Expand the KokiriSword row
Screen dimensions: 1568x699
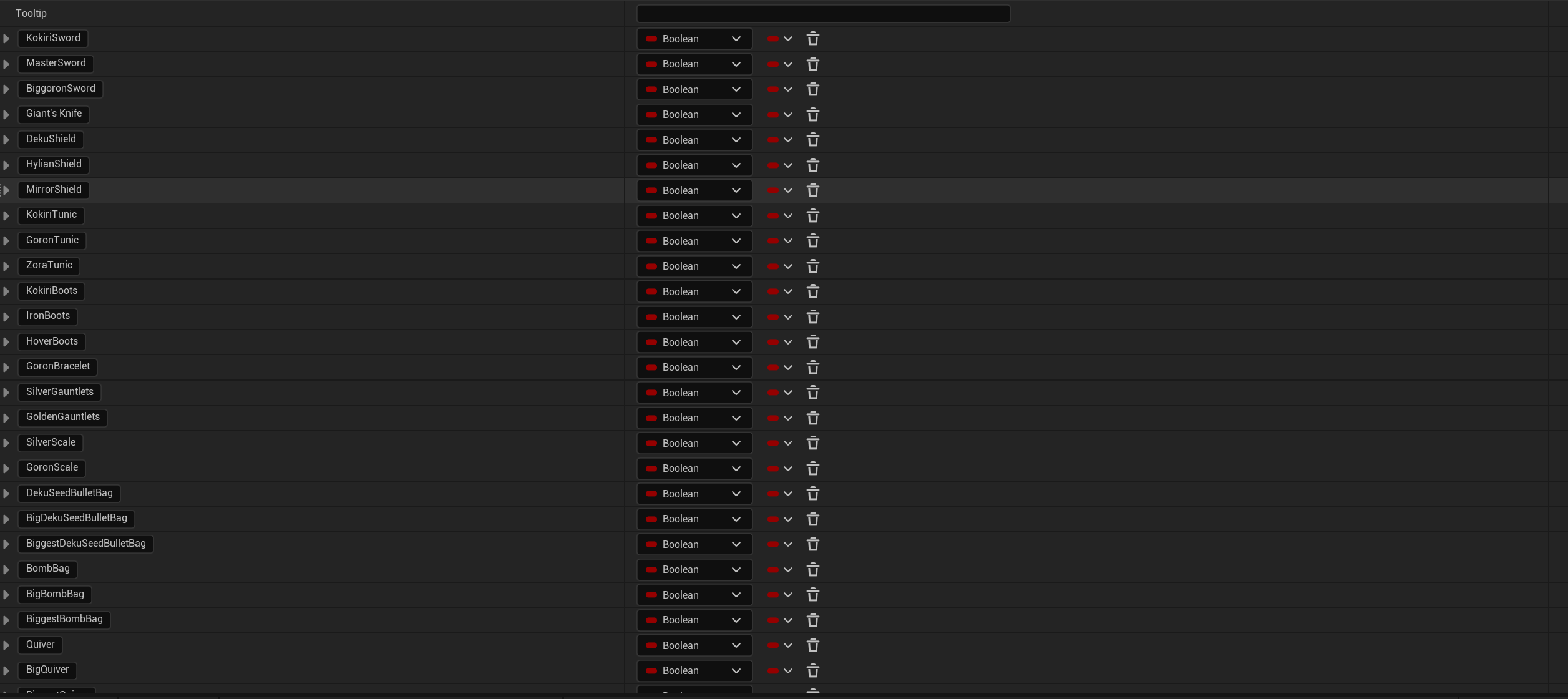coord(6,39)
